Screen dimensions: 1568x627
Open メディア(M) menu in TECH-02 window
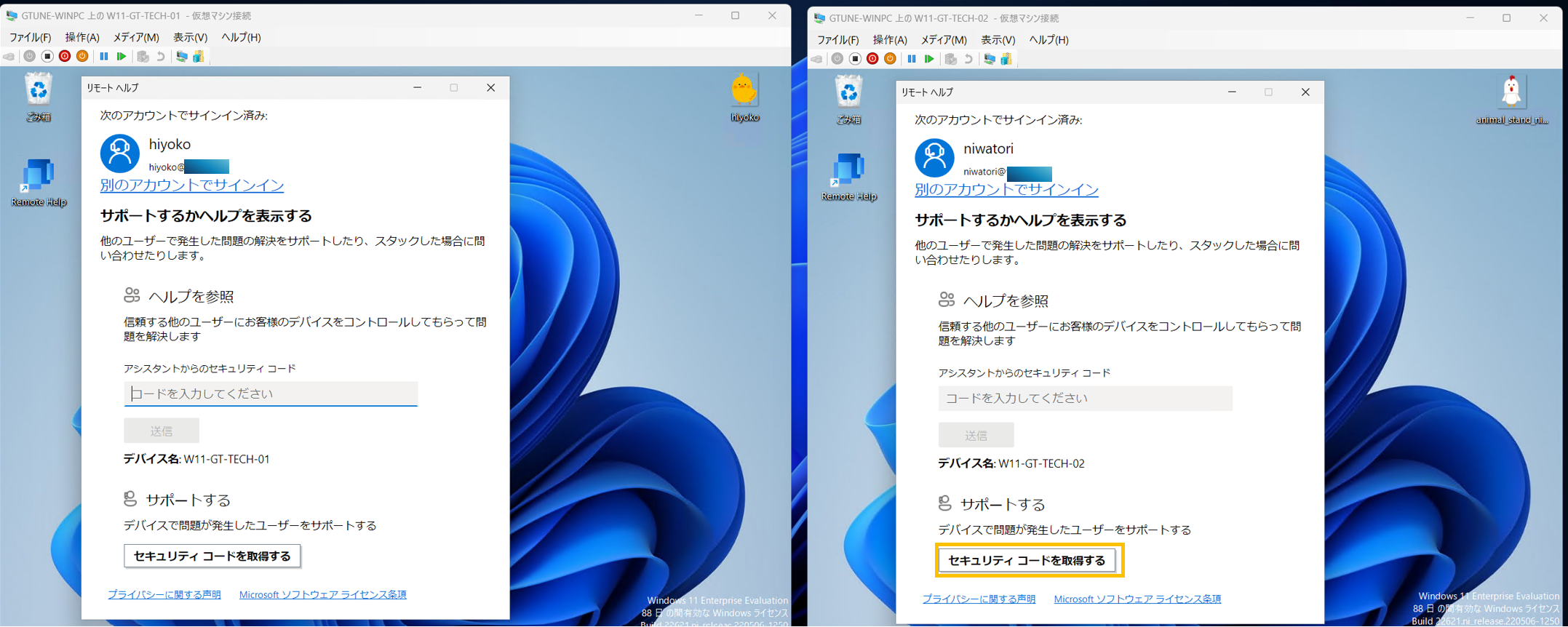[x=944, y=40]
